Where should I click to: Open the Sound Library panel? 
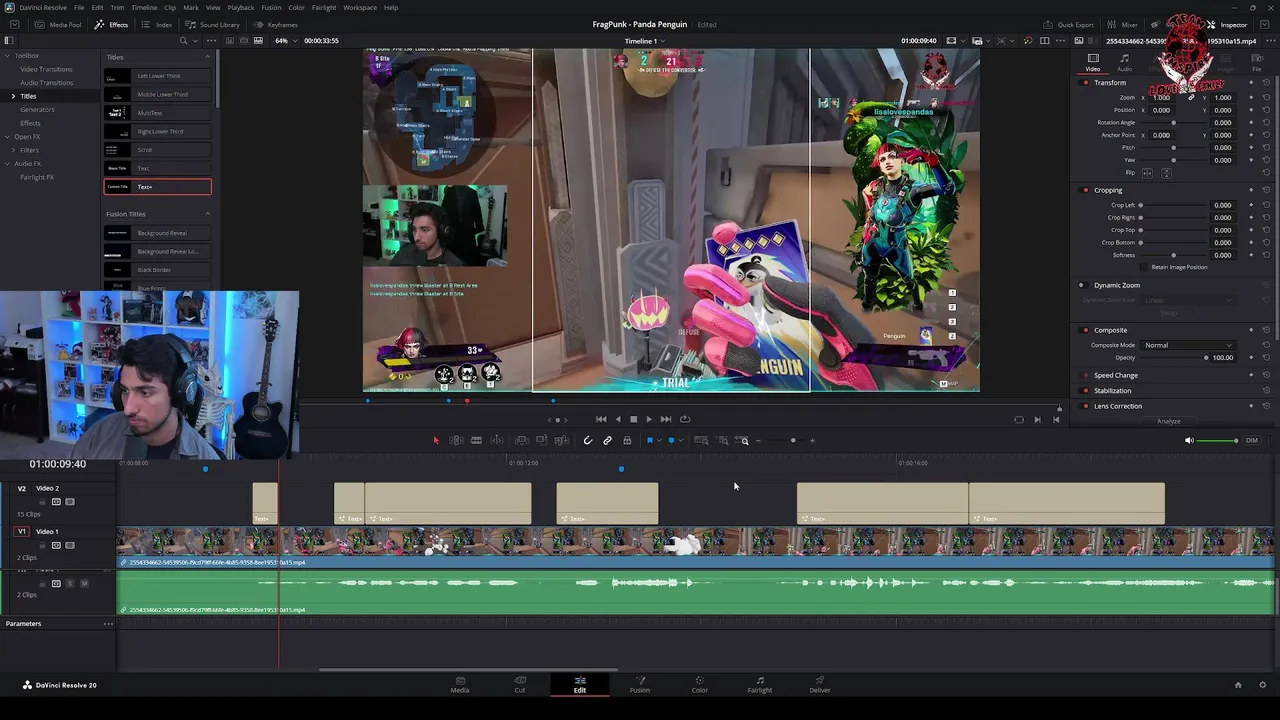(x=212, y=24)
